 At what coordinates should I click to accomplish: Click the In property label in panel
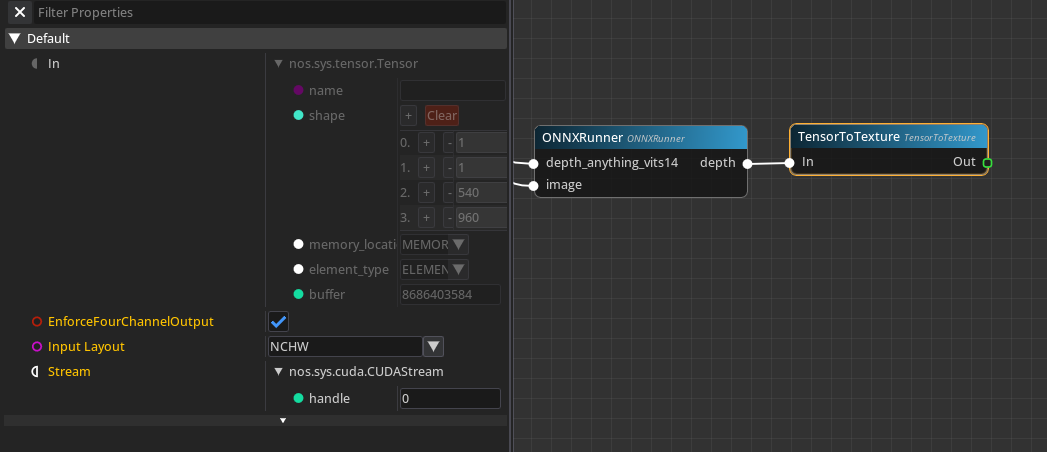[54, 64]
